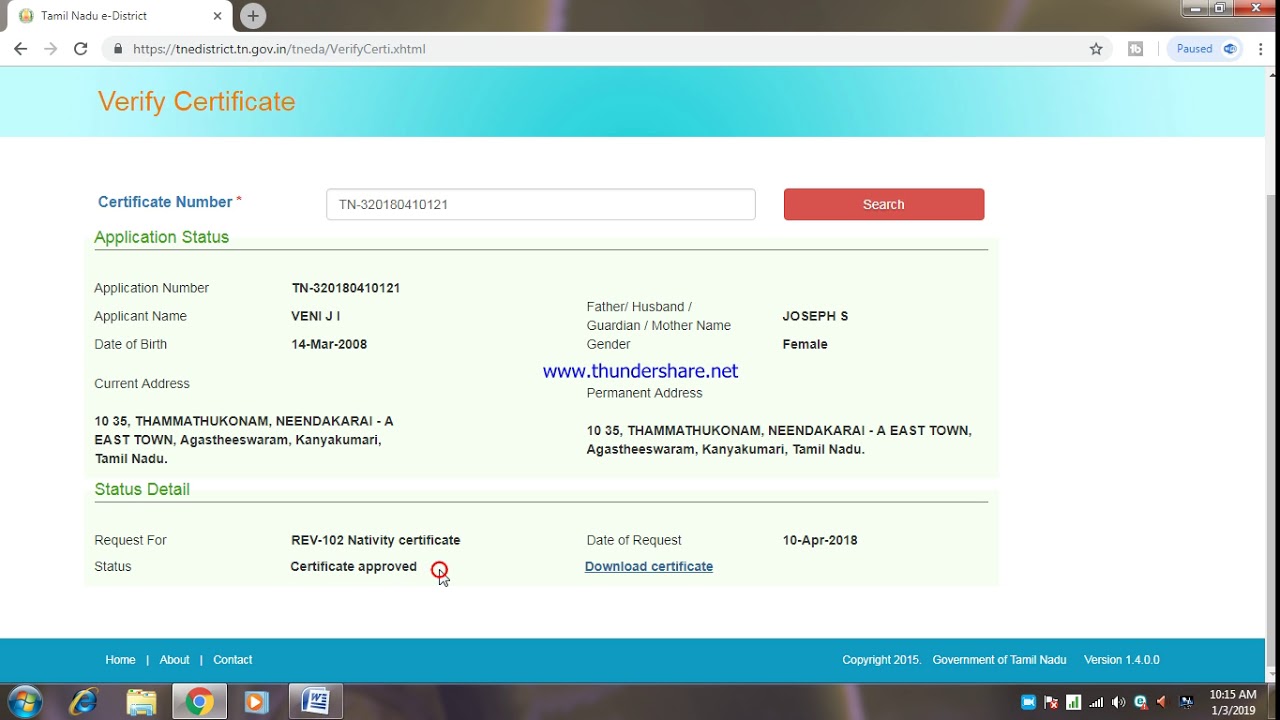Viewport: 1280px width, 720px height.
Task: Click REV-102 Nativity certificate text
Action: coord(376,540)
